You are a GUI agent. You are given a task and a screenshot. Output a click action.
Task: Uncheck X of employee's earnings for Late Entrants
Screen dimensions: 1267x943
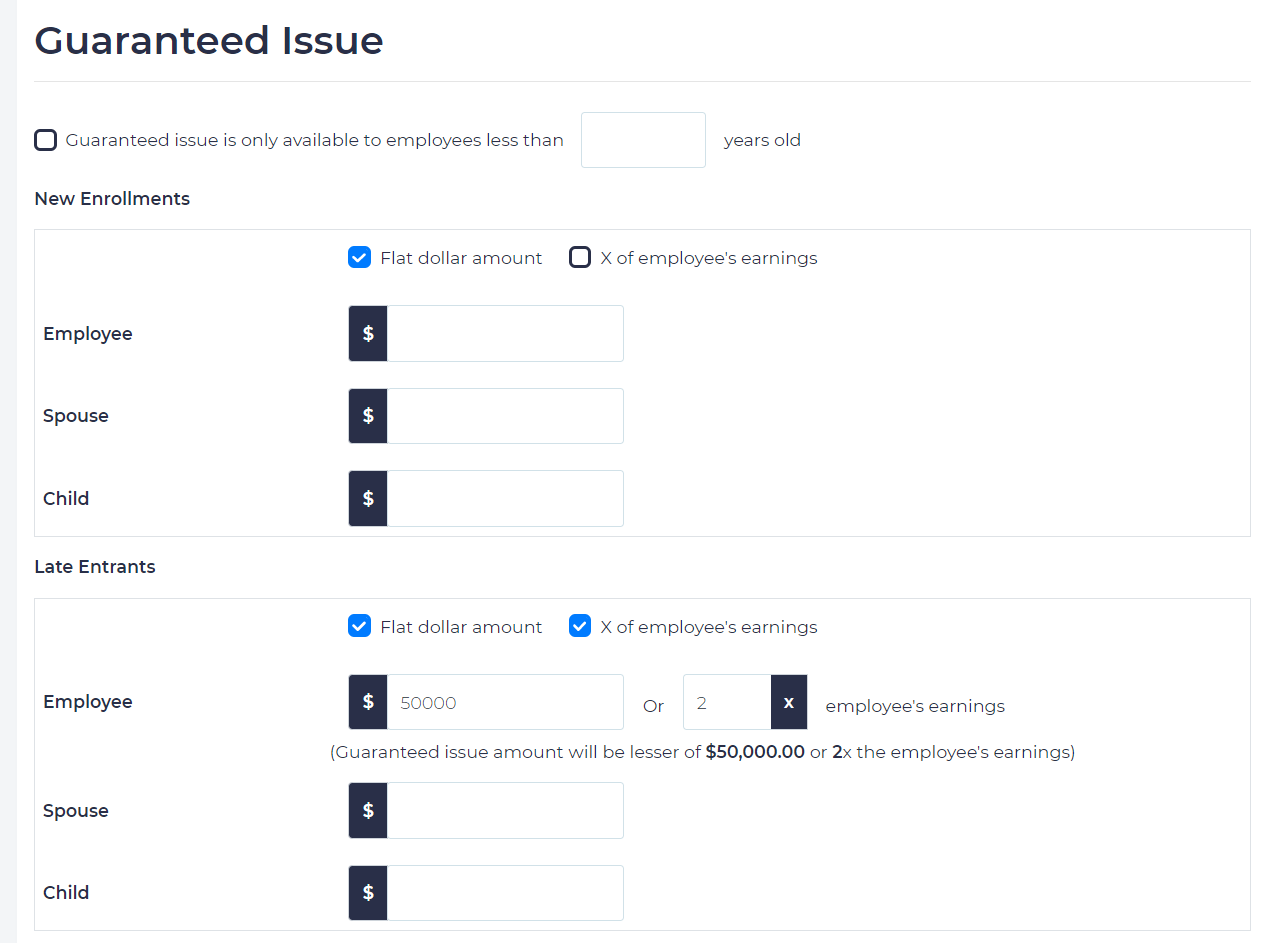[580, 627]
